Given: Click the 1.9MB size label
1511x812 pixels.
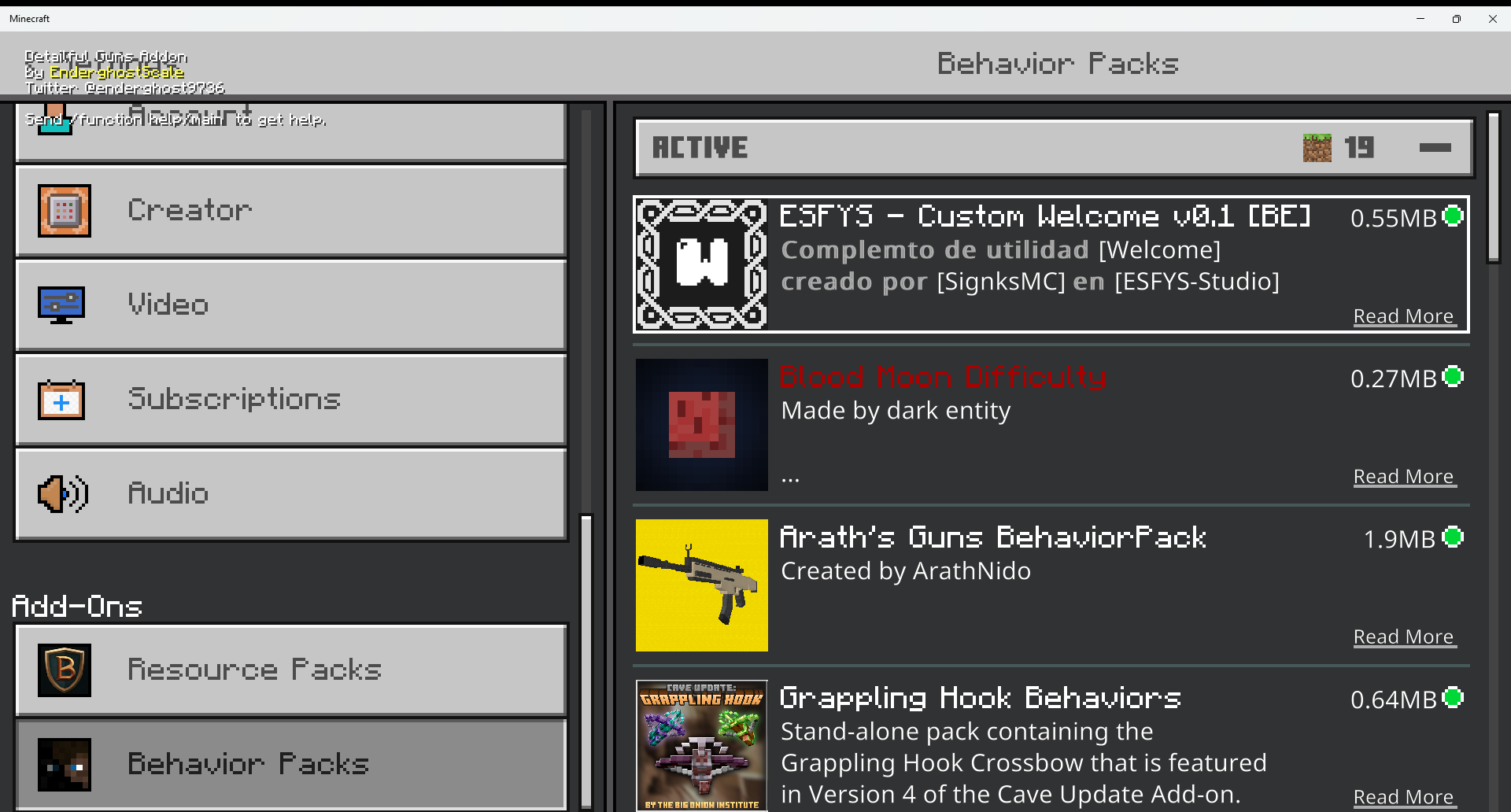Looking at the screenshot, I should (x=1400, y=539).
